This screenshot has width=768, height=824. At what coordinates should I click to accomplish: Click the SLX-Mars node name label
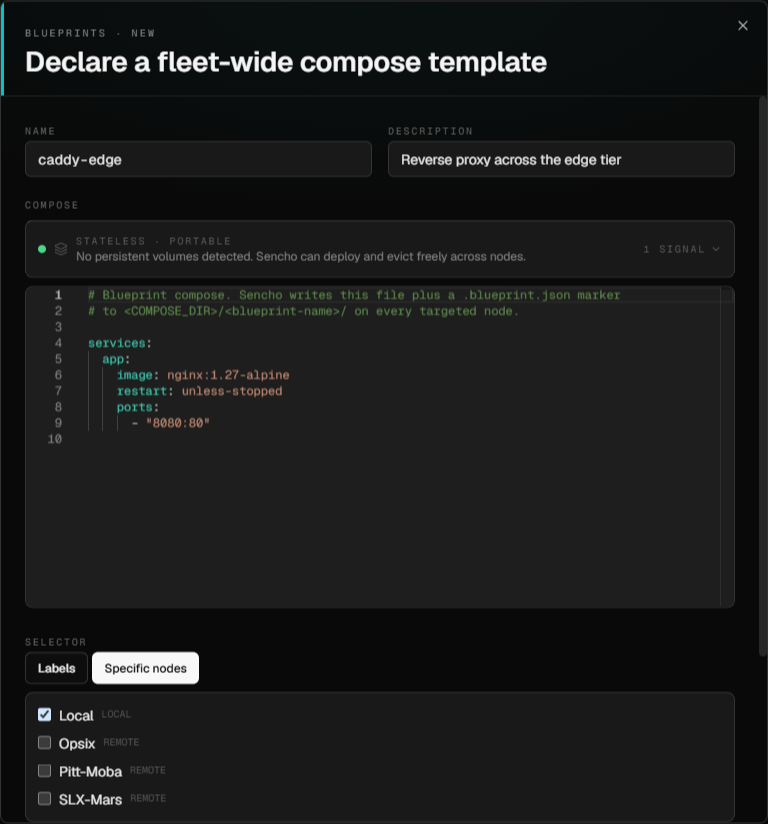90,799
